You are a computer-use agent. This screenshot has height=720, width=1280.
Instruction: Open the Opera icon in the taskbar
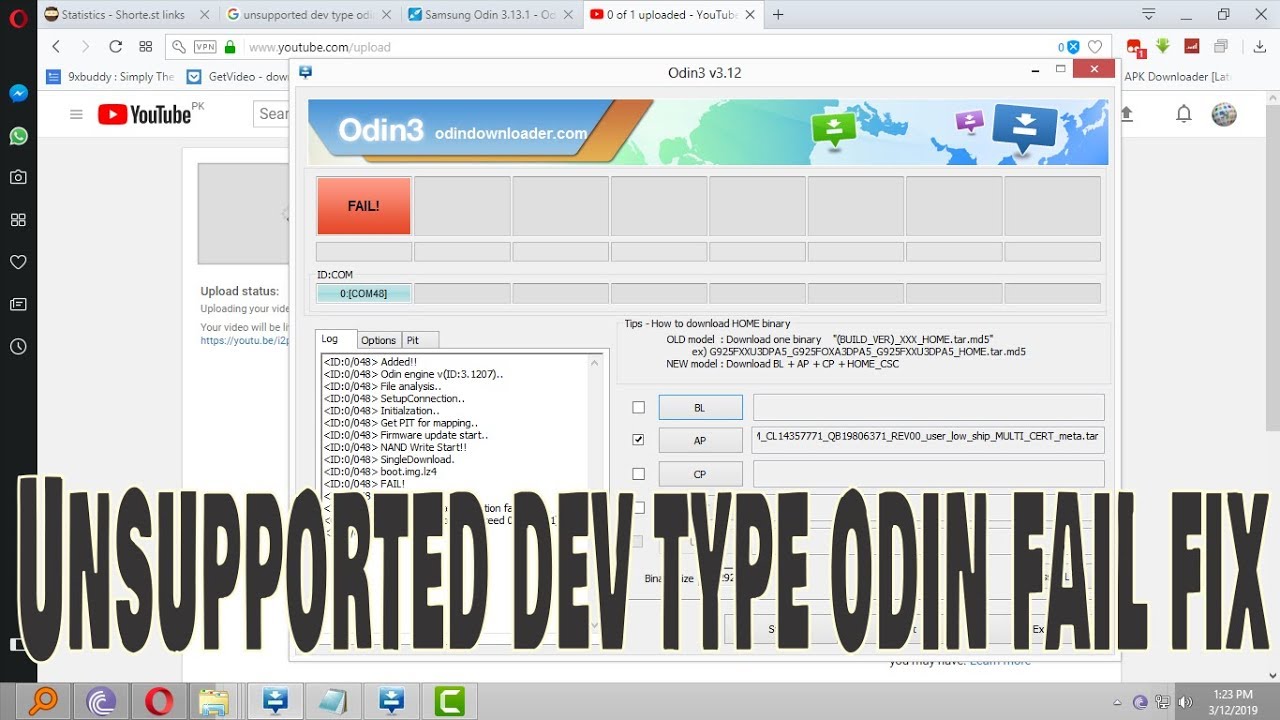click(159, 701)
